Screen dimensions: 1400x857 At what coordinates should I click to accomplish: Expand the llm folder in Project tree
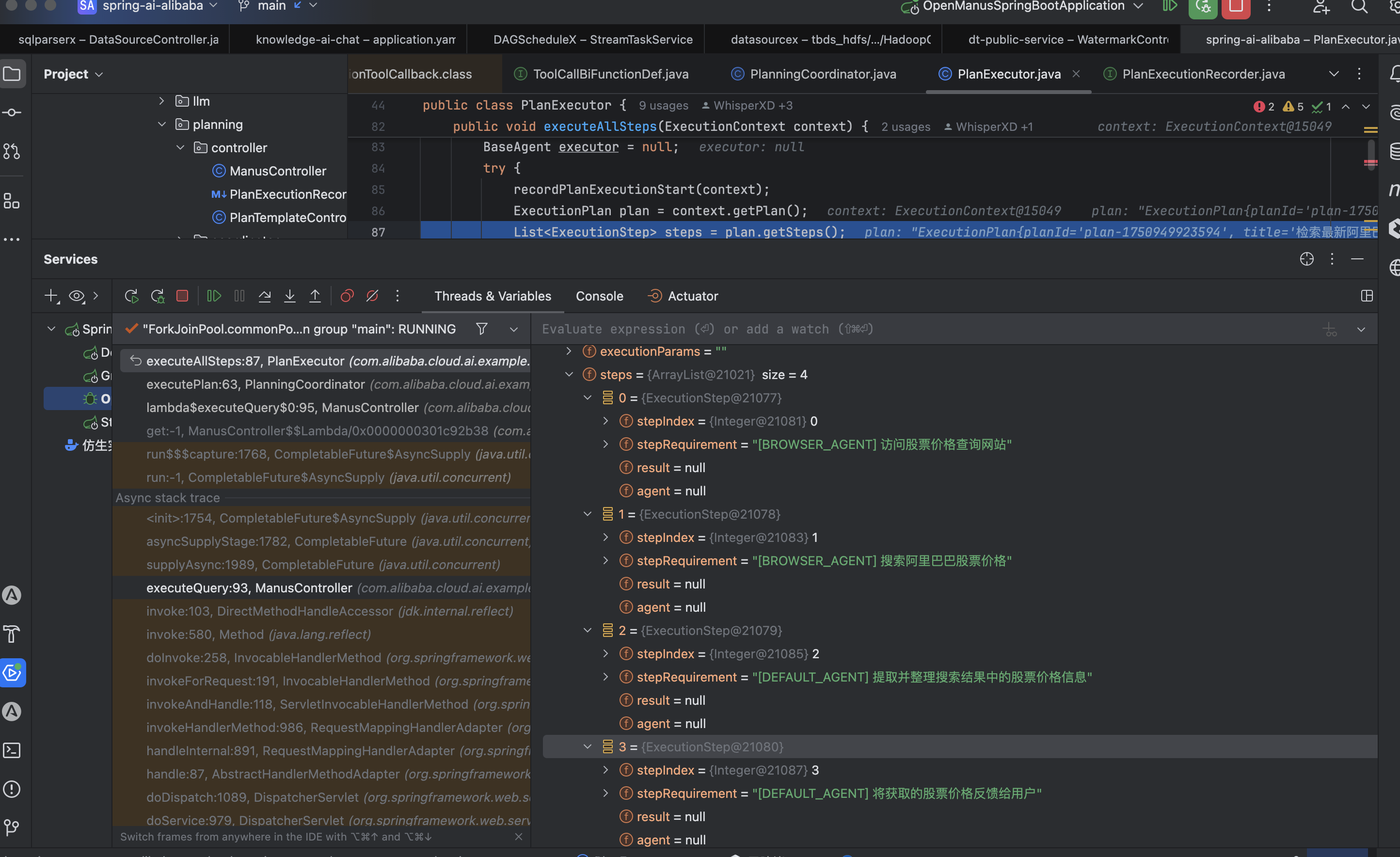click(162, 101)
